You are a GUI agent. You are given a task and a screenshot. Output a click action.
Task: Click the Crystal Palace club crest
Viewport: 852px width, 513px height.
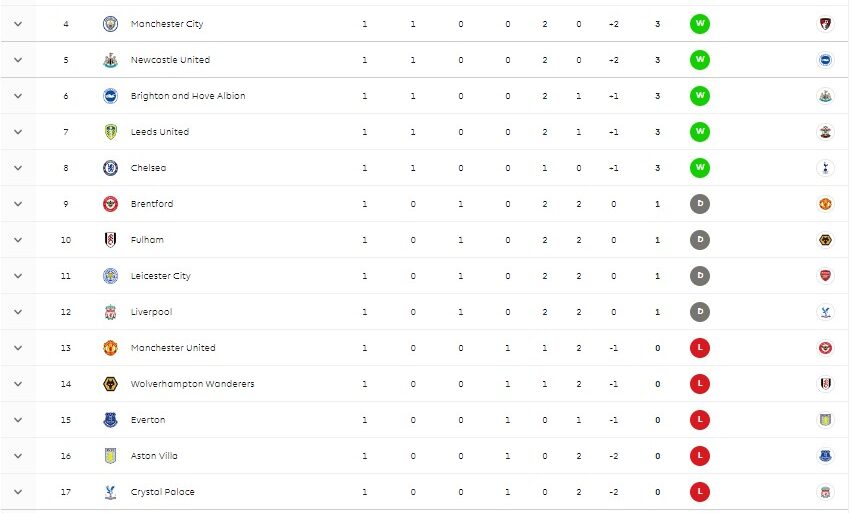pos(110,492)
